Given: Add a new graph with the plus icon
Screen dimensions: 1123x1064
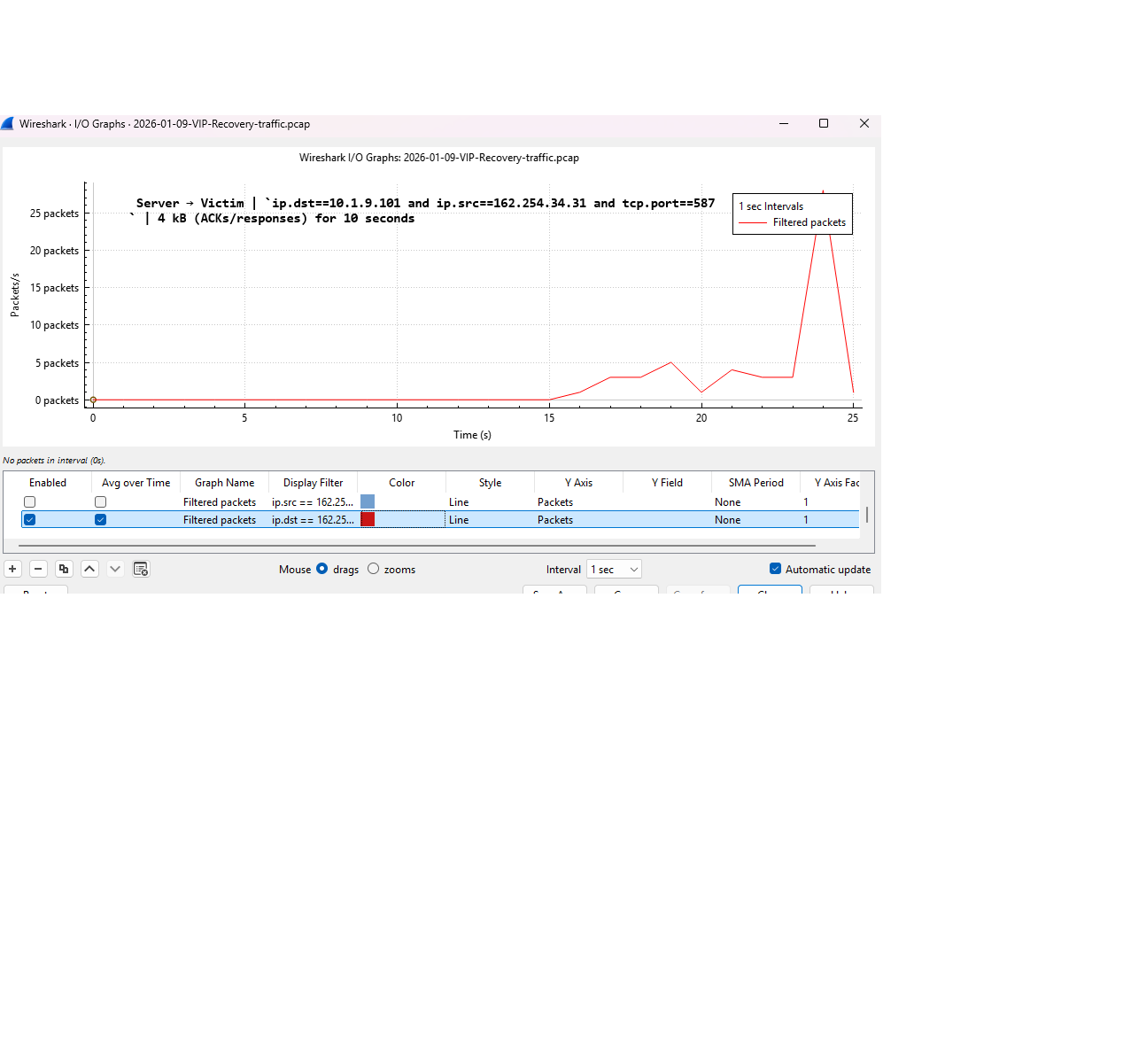Looking at the screenshot, I should 12,569.
